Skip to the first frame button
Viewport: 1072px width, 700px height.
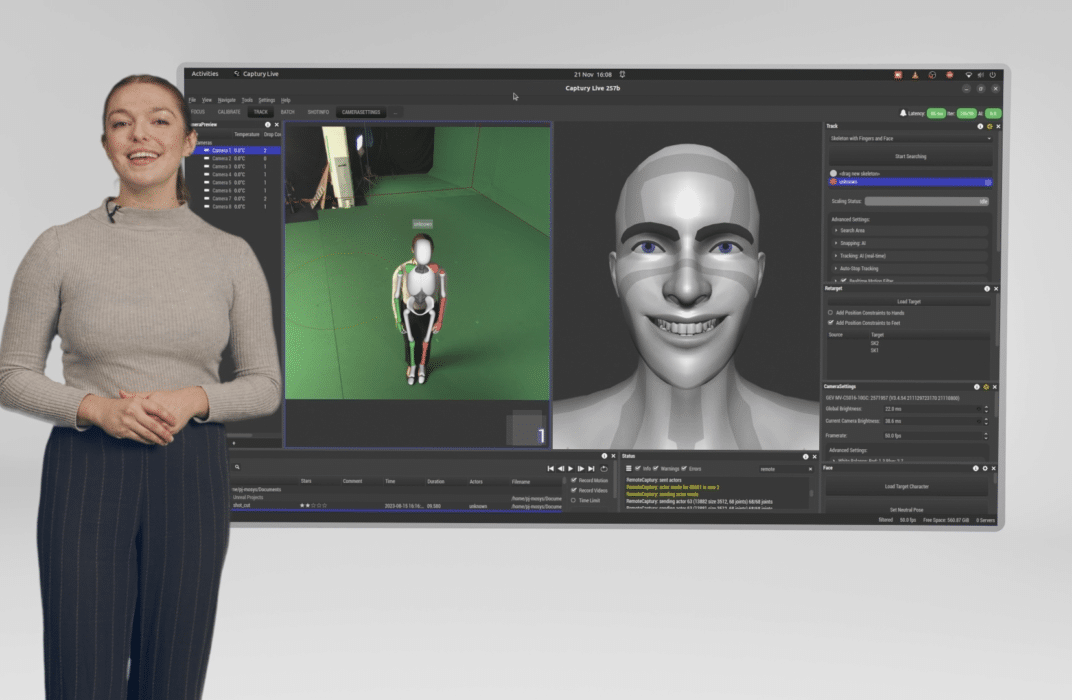[550, 469]
